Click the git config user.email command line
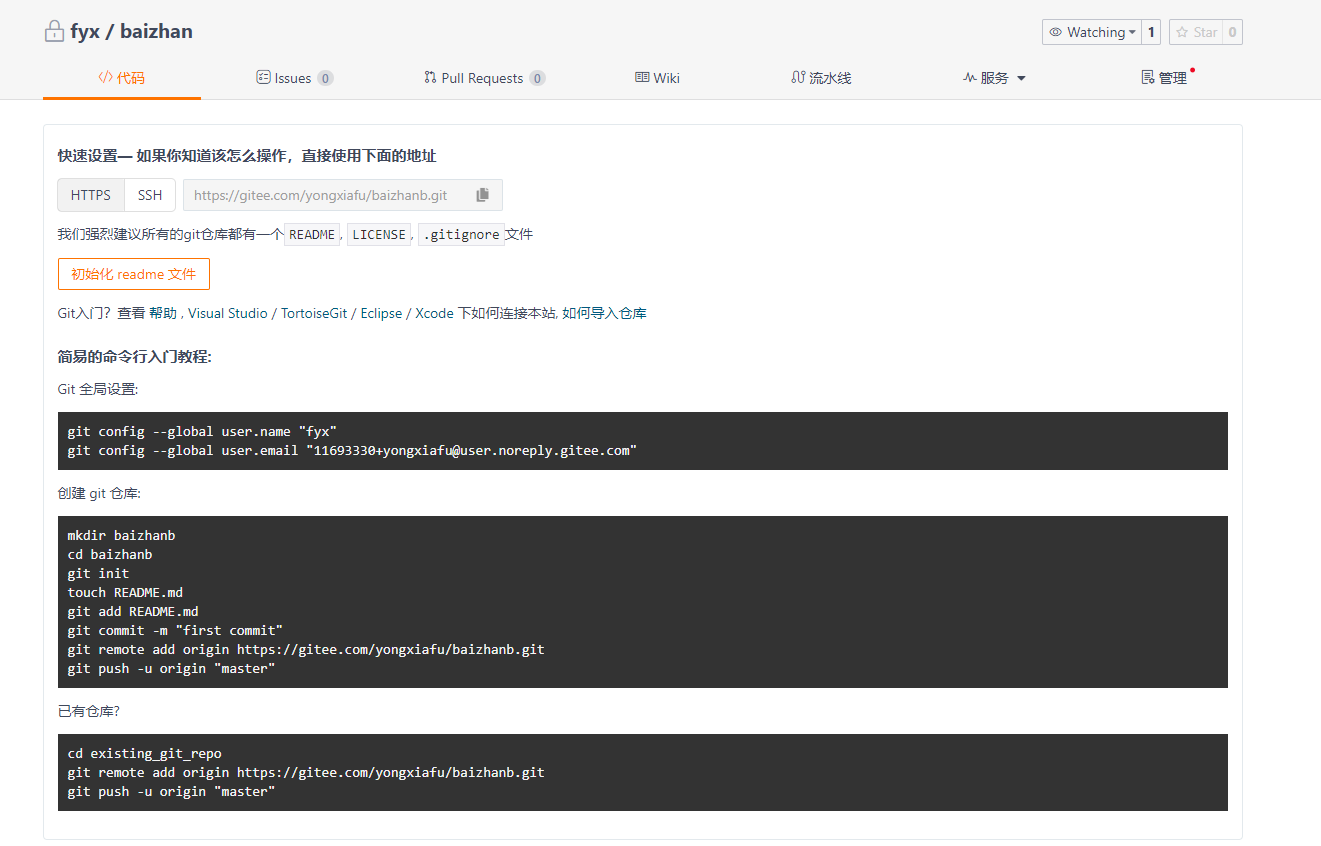 [352, 450]
